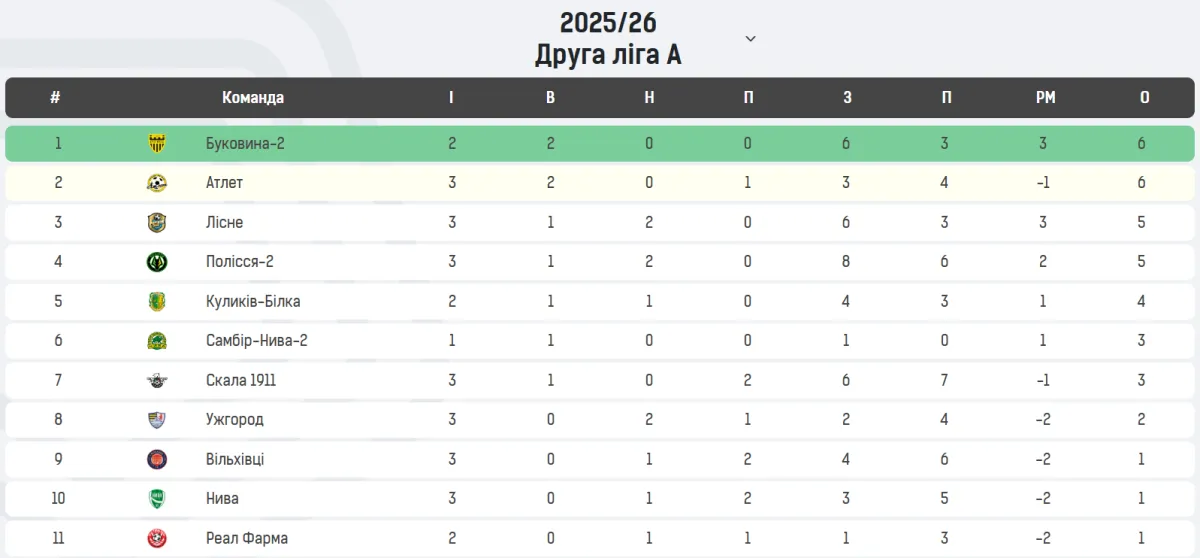Open the 2025/26 Друга ліга А selector

point(608,38)
